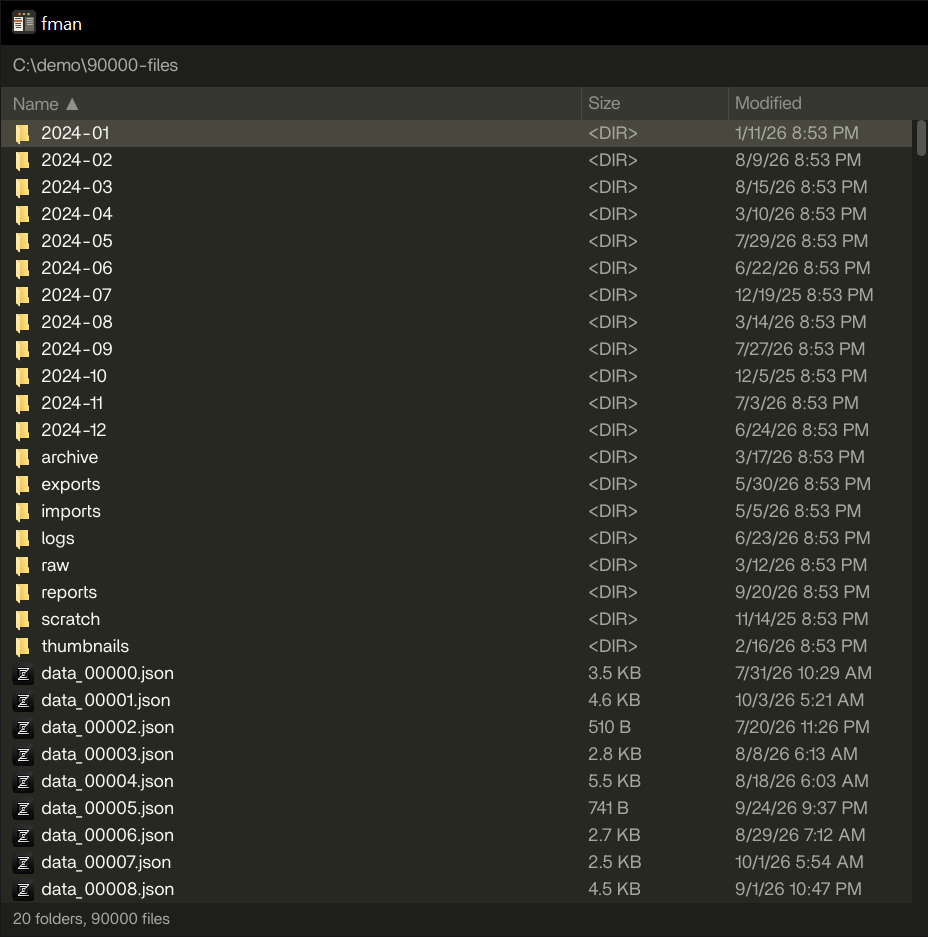Click status bar text 20 folders, 90000 files
Screen dimensions: 928x937
pos(91,918)
